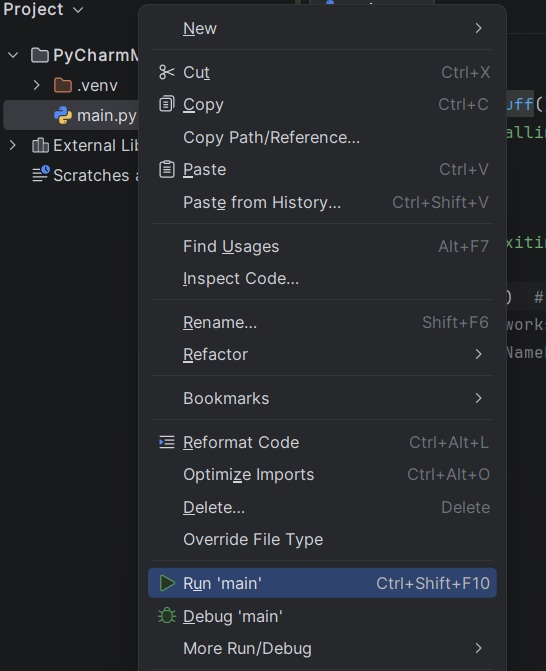
Task: Click the Copy icon in the menu
Action: click(x=166, y=104)
